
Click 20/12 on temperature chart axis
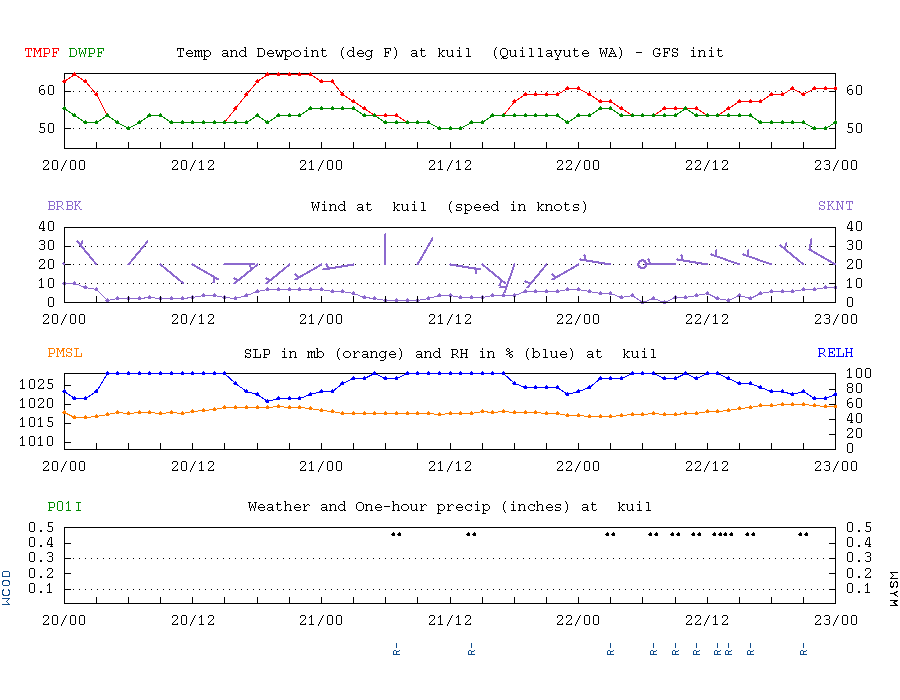coord(193,166)
